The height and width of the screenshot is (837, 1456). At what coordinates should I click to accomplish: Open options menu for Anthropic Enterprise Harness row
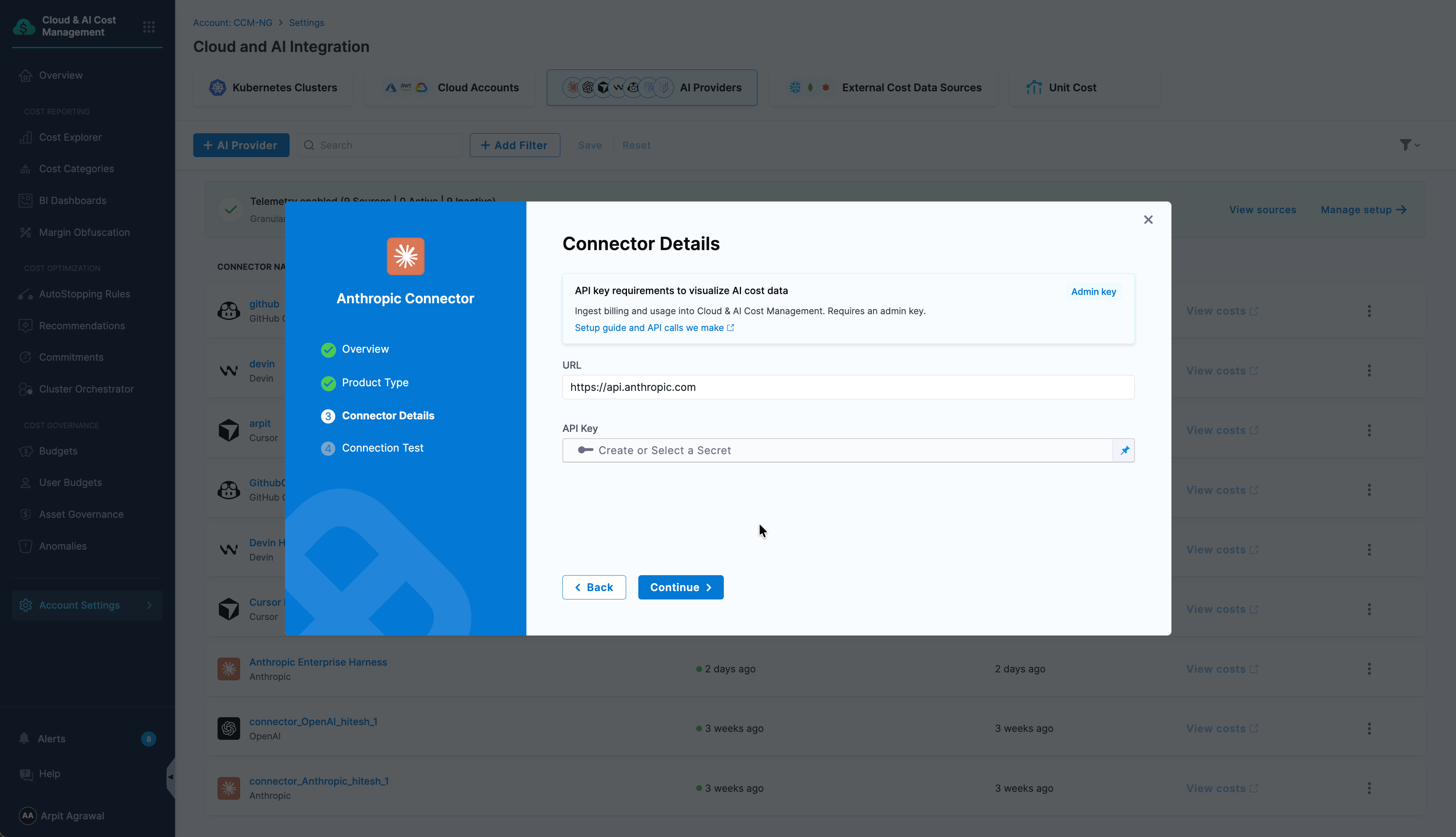tap(1368, 669)
